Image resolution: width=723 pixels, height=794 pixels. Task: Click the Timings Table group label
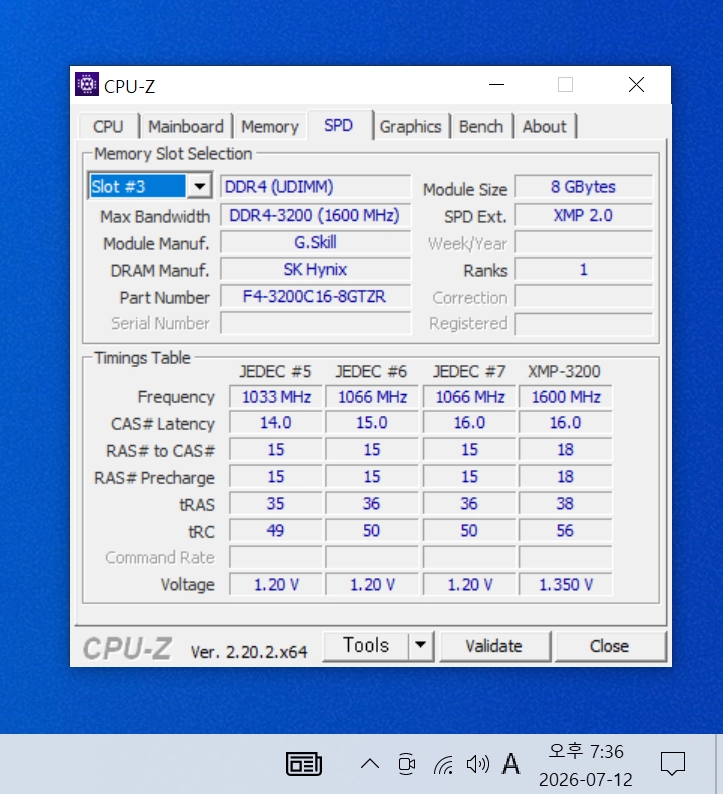(142, 358)
